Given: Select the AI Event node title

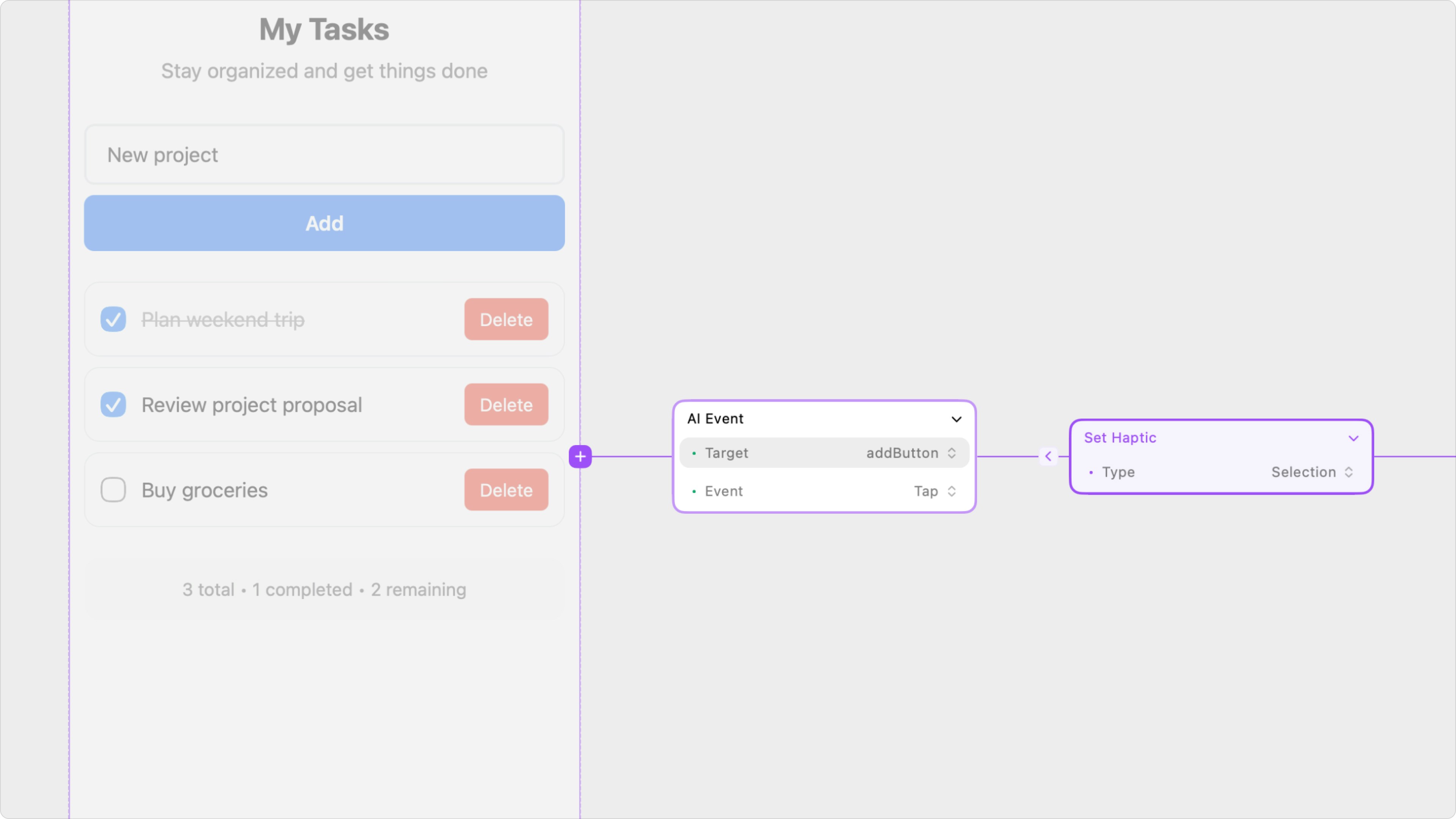Looking at the screenshot, I should click(715, 419).
